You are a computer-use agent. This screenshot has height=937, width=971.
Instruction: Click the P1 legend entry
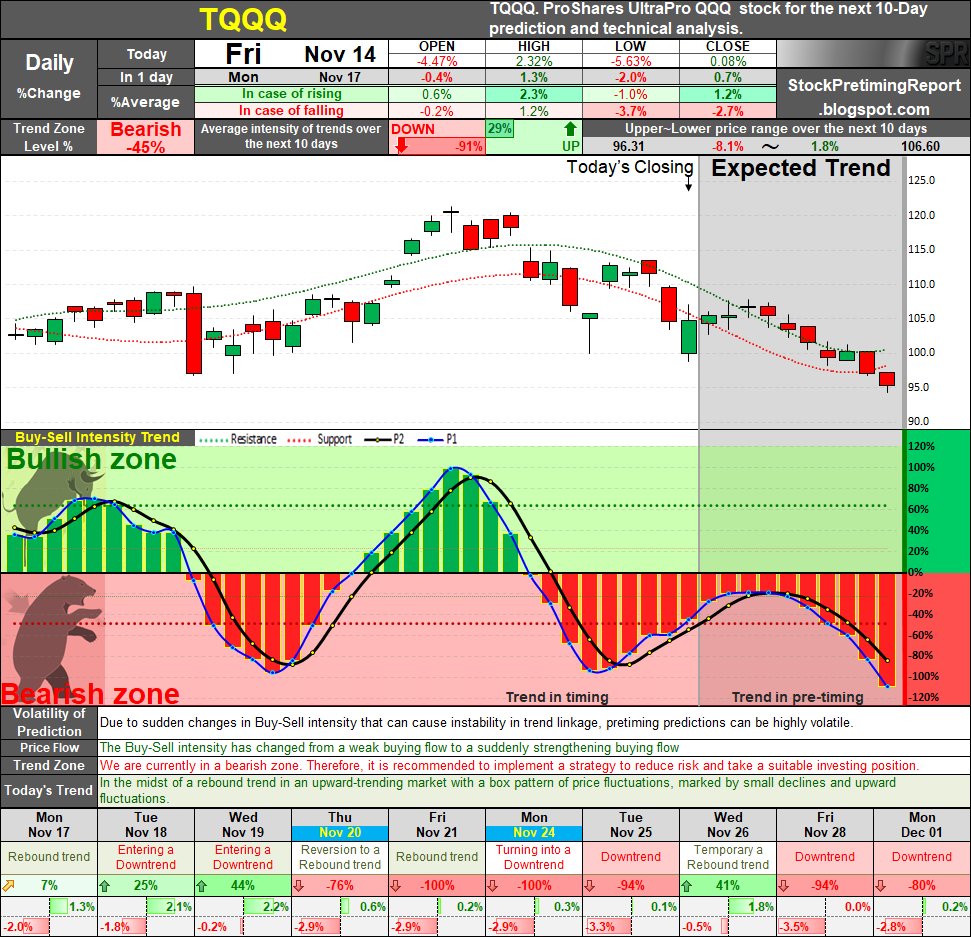(x=438, y=439)
